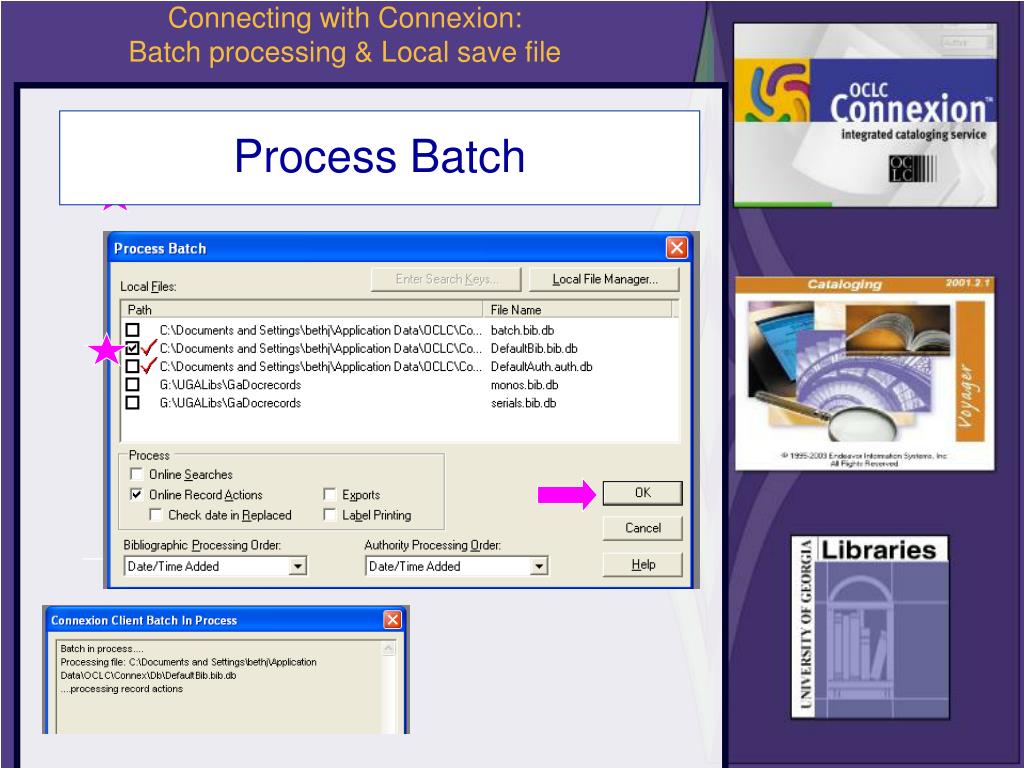1024x768 pixels.
Task: Click the University of Georgia Libraries logo
Action: [870, 627]
